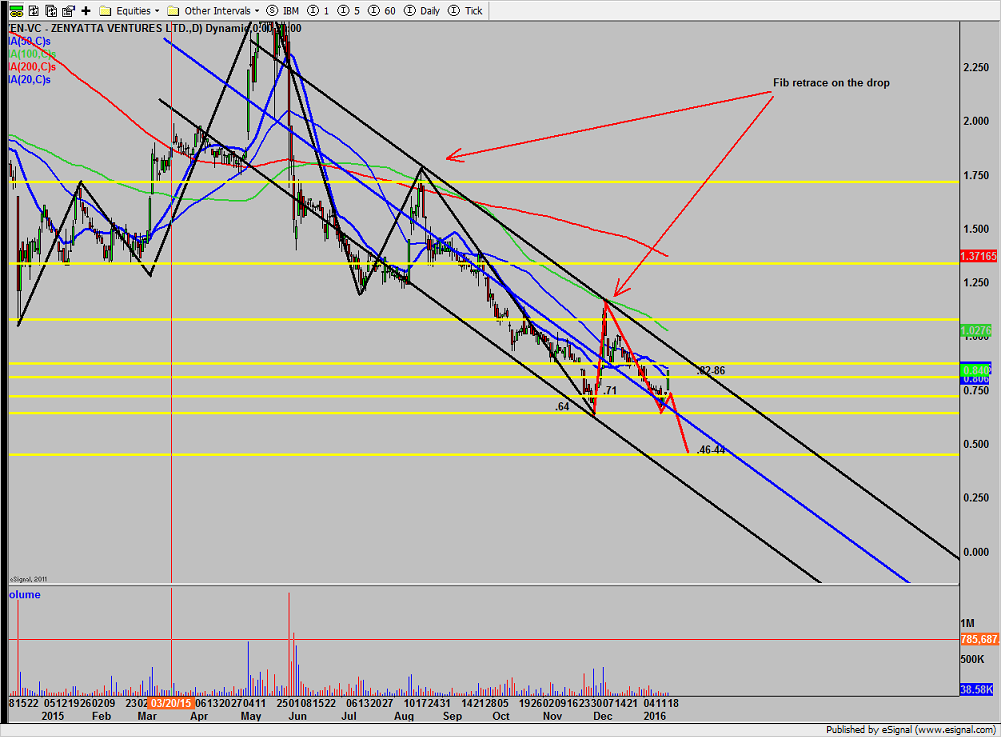Click the 0.500 price scale value

976,444
